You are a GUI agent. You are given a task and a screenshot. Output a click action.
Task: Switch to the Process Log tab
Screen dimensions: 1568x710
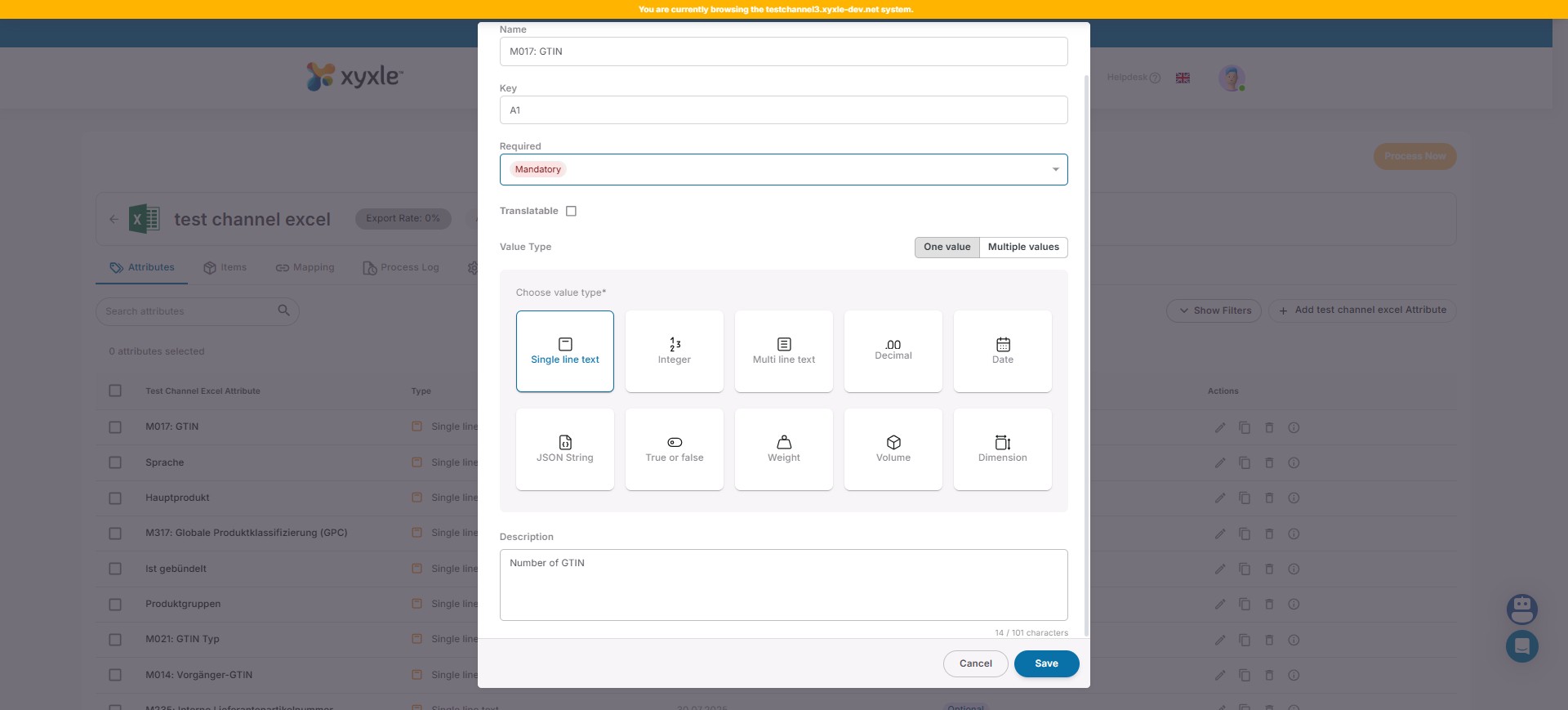401,268
